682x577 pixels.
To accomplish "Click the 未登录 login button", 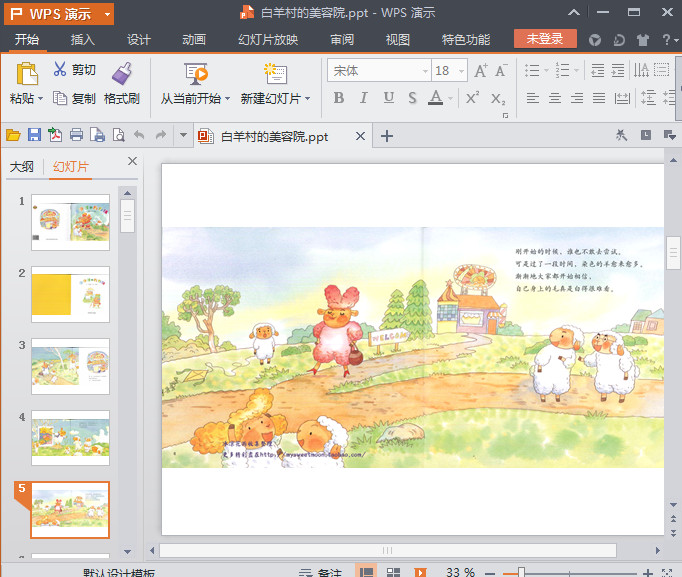I will coord(545,39).
